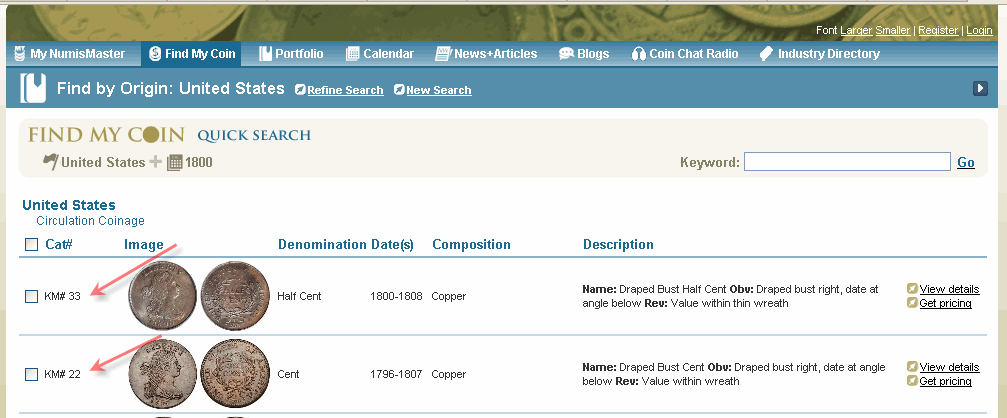Viewport: 1007px width, 418px height.
Task: Open the United States country filter
Action: (94, 162)
